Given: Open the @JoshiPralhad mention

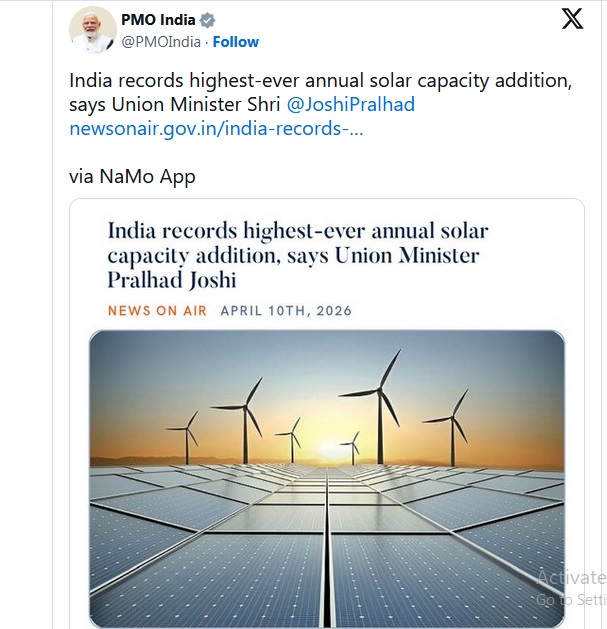Looking at the screenshot, I should (351, 104).
